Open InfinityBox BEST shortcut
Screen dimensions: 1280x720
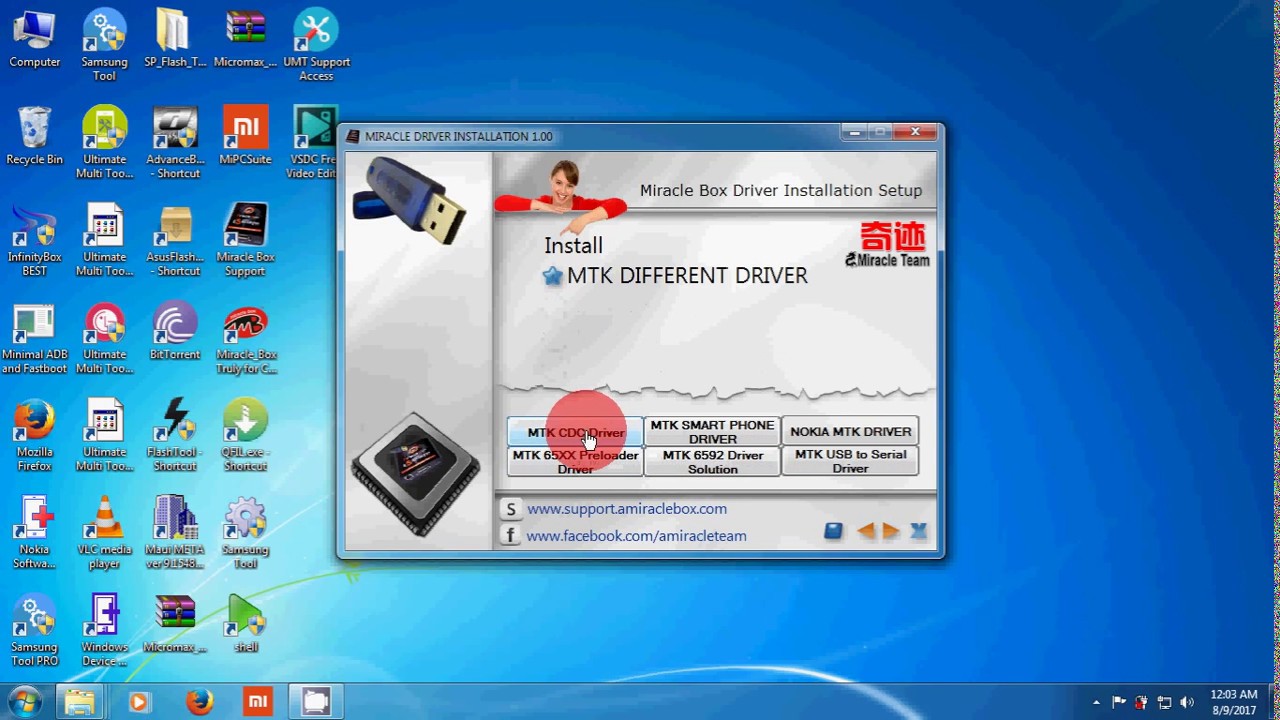[x=35, y=240]
